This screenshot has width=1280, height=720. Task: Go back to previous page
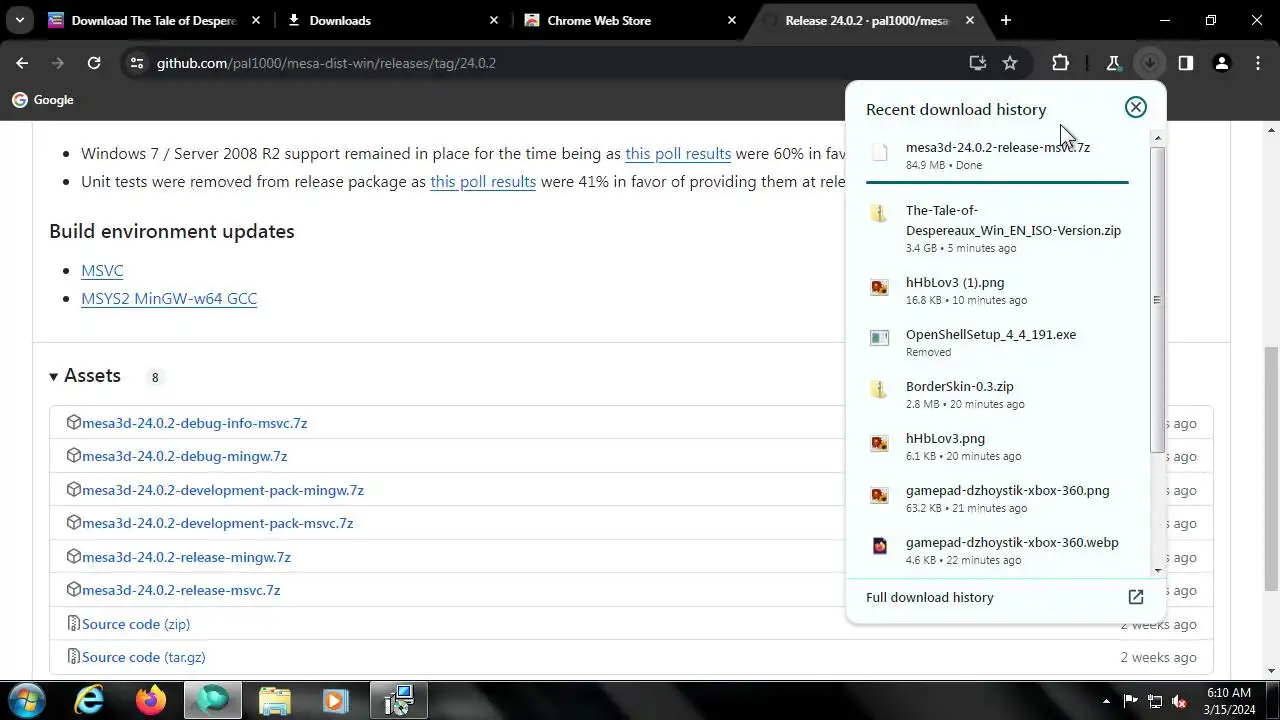pos(22,63)
